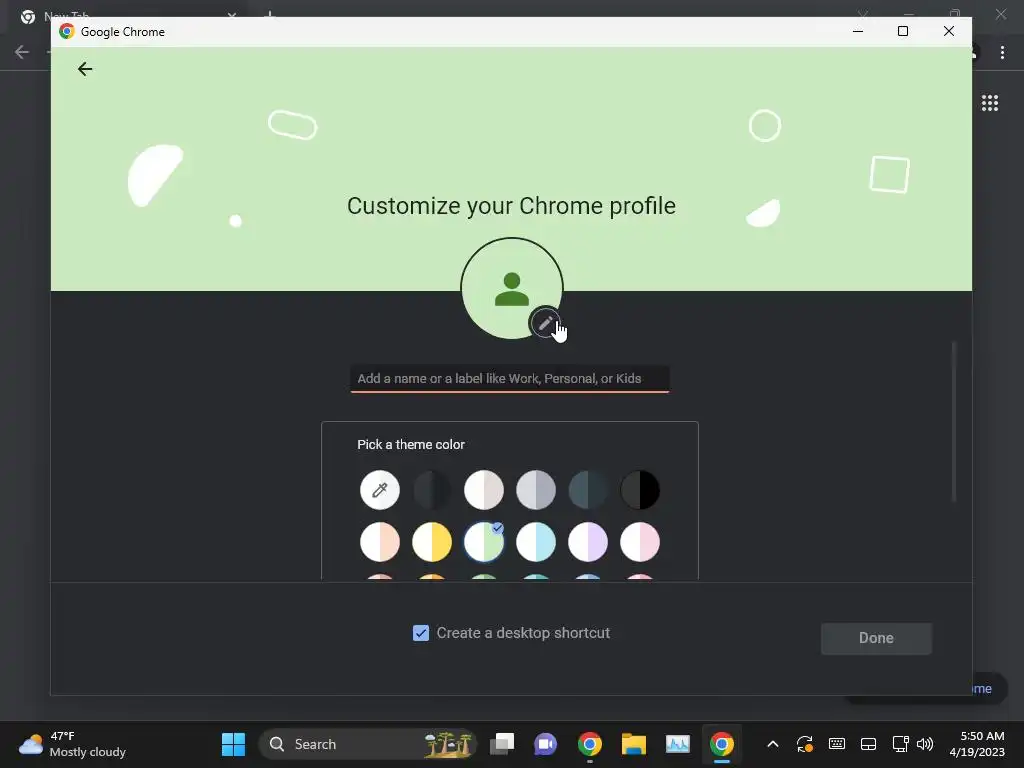Click the profile name input field
Image resolution: width=1024 pixels, height=768 pixels.
click(509, 379)
